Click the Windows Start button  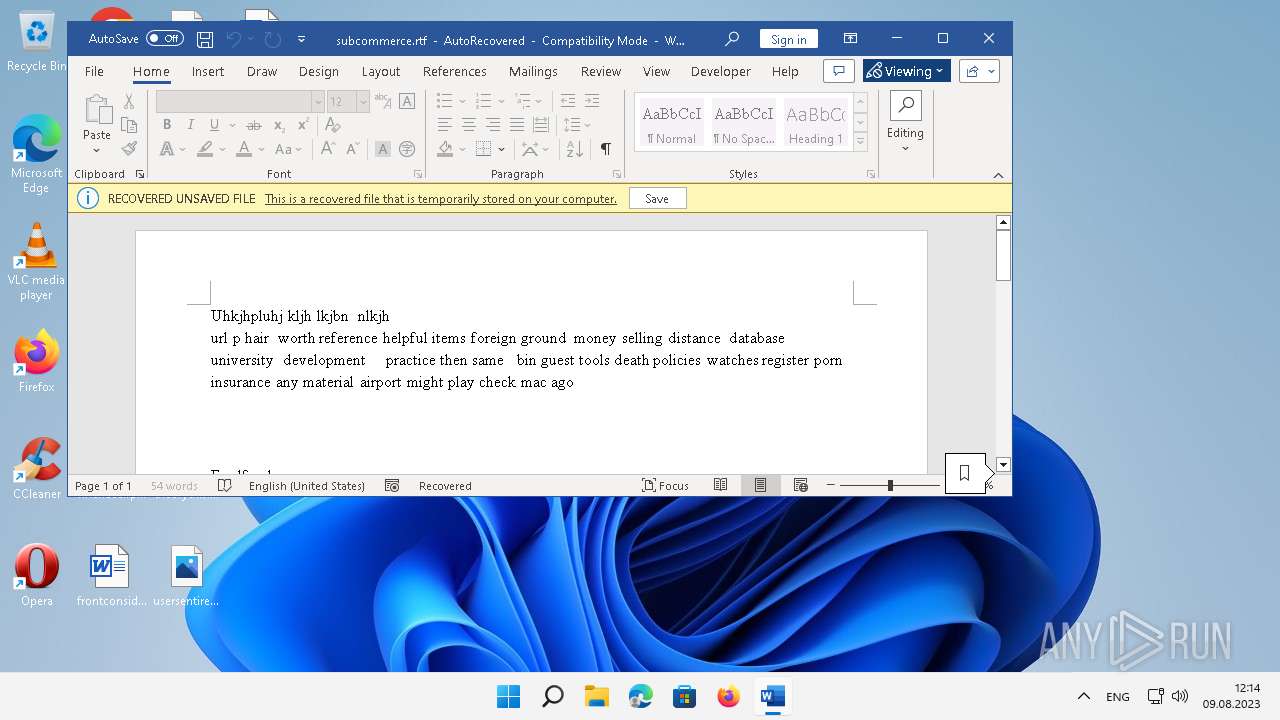click(x=509, y=696)
